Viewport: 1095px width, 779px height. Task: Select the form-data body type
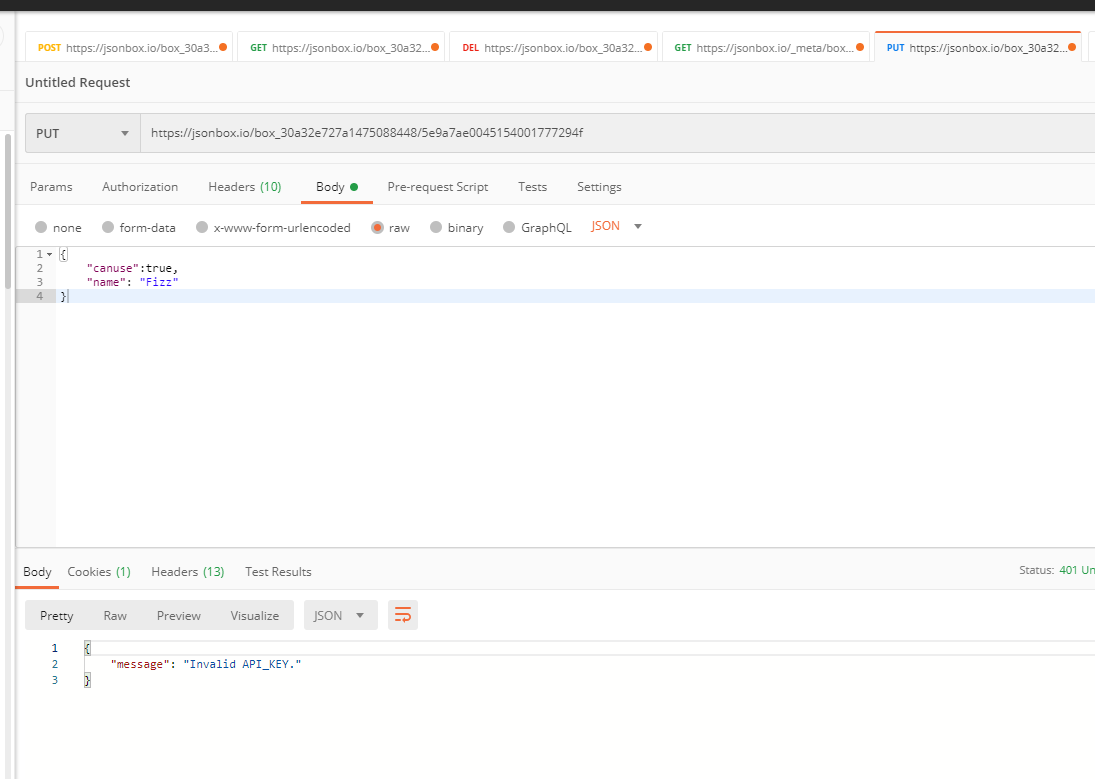(x=139, y=227)
